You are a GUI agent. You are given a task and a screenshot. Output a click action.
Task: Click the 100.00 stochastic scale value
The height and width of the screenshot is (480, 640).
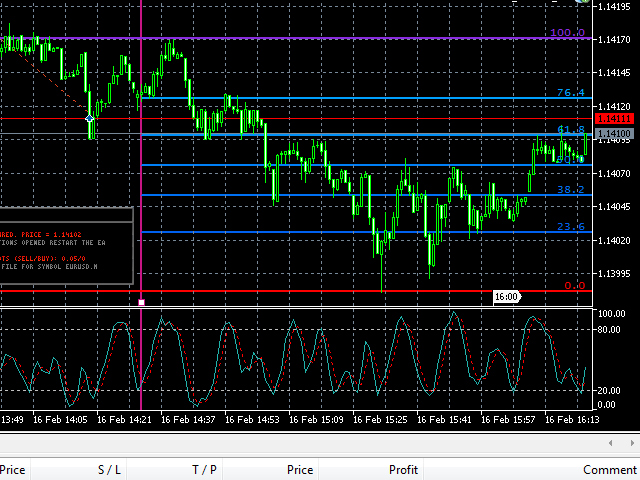611,314
